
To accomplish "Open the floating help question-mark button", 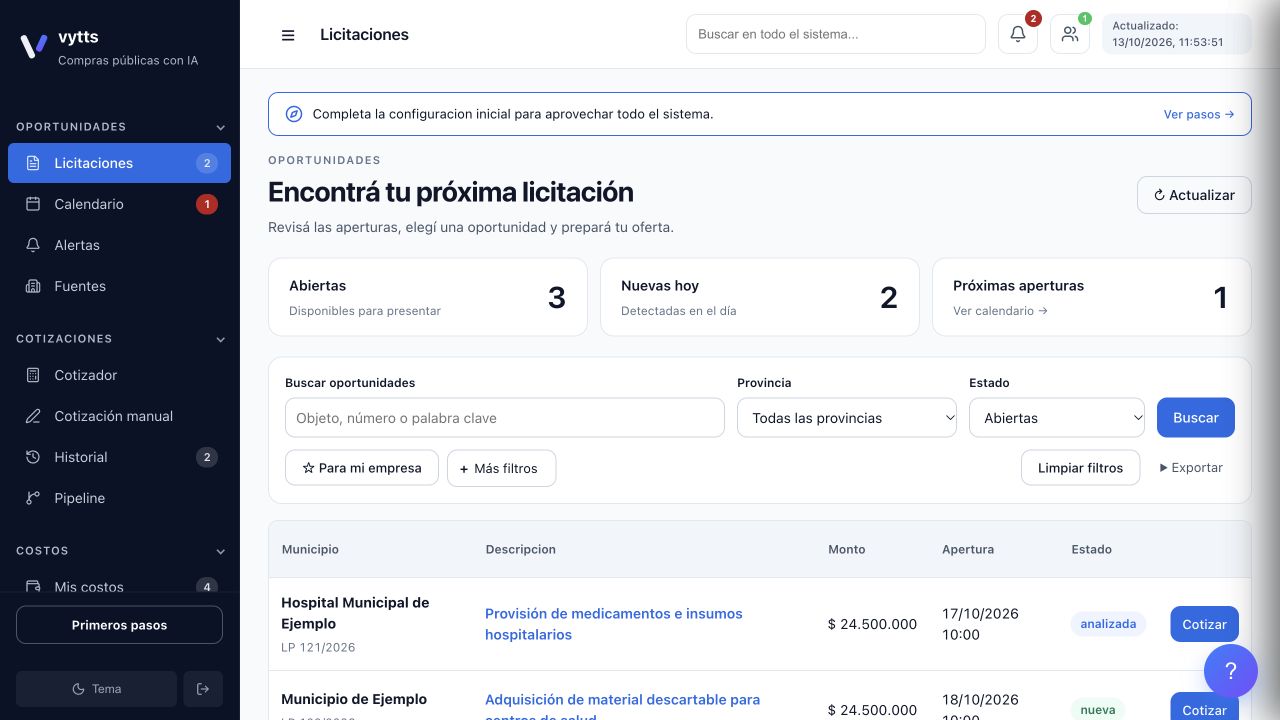I will [1231, 670].
